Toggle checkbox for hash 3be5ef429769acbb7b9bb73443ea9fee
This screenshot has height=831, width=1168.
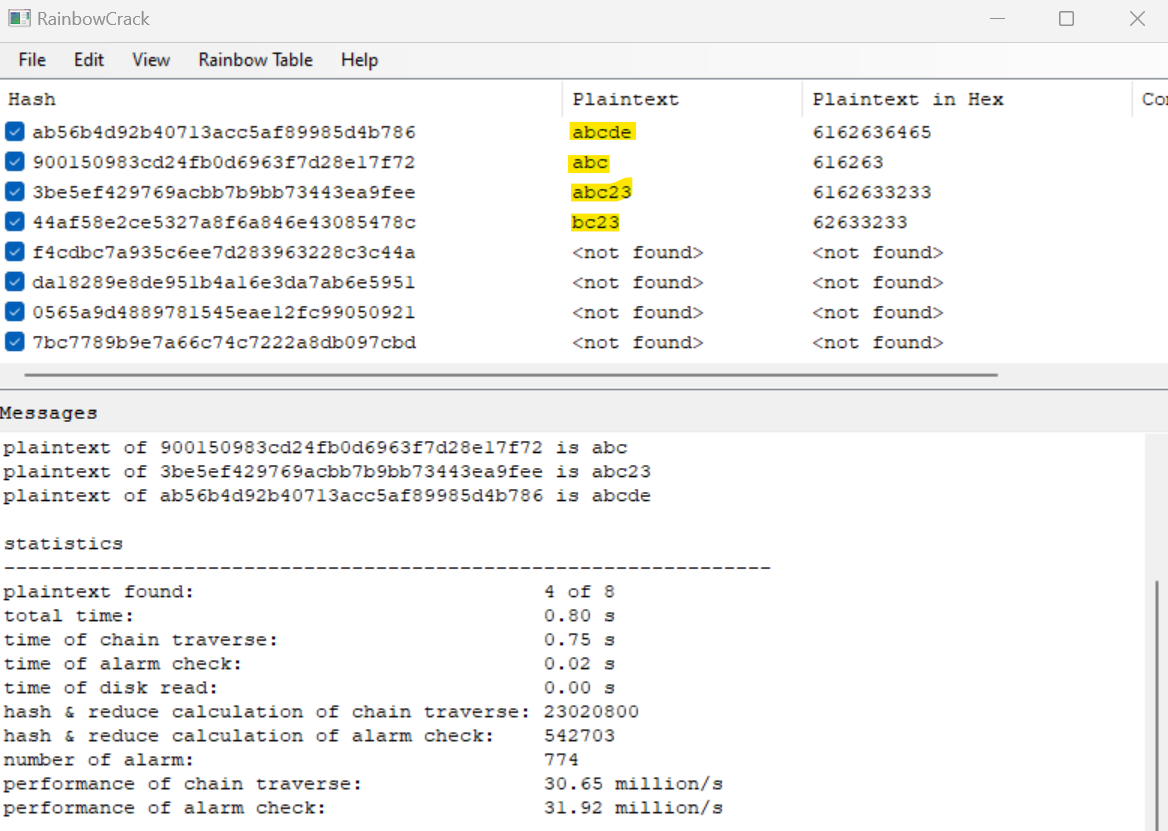14,191
